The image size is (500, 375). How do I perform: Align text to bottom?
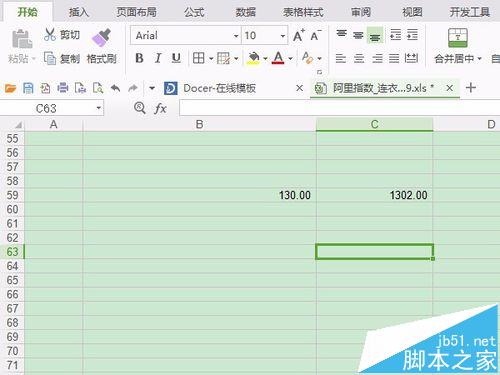pos(375,35)
